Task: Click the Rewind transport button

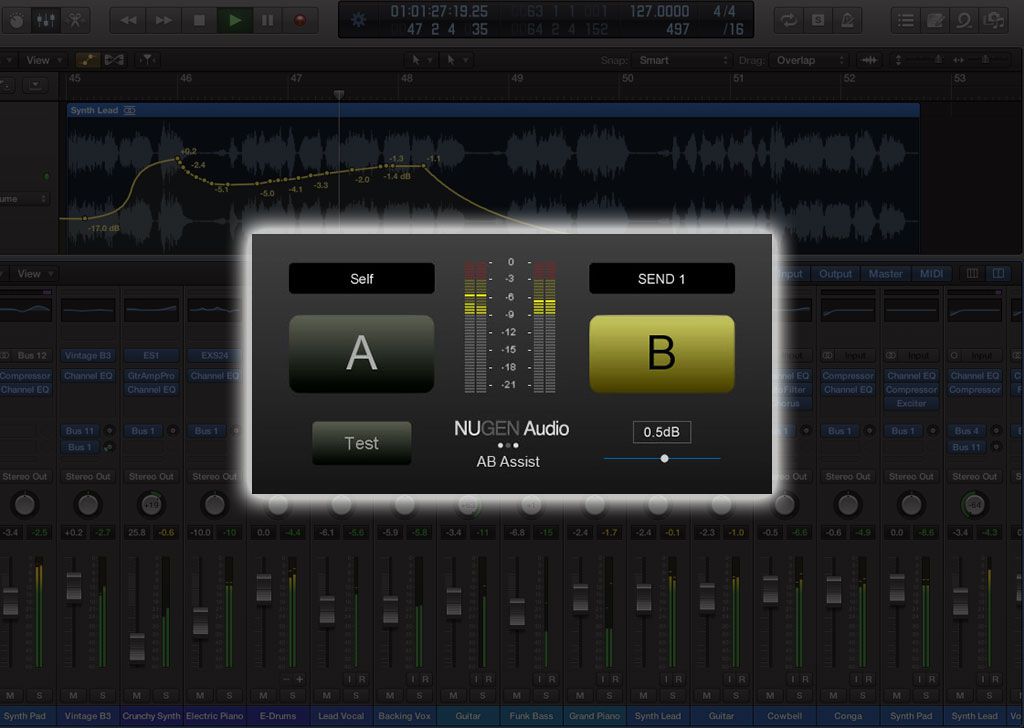Action: click(129, 20)
